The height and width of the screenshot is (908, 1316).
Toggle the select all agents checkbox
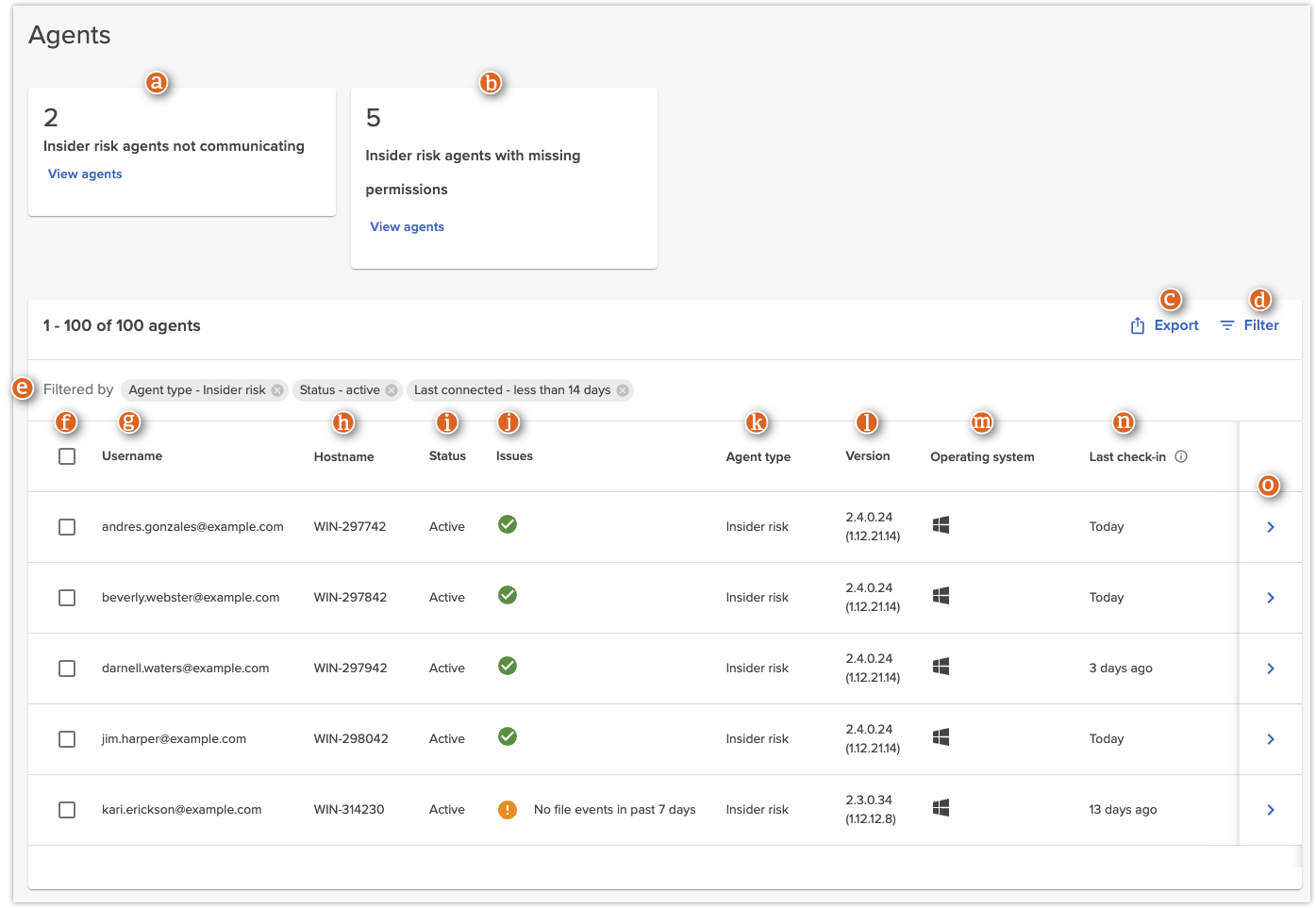[x=67, y=456]
